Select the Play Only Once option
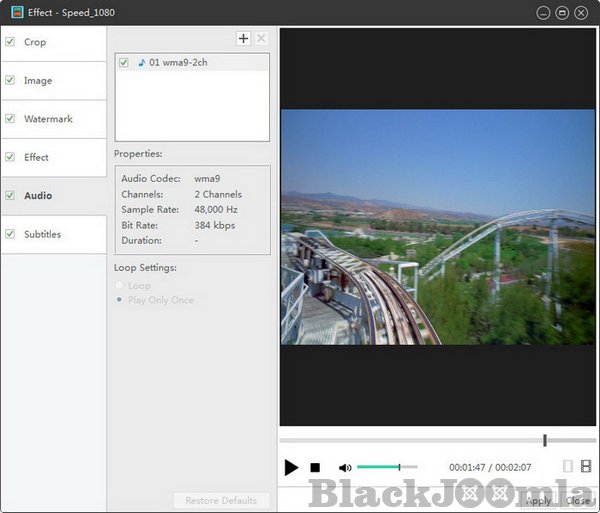Screen dimensions: 600x513 [121, 300]
